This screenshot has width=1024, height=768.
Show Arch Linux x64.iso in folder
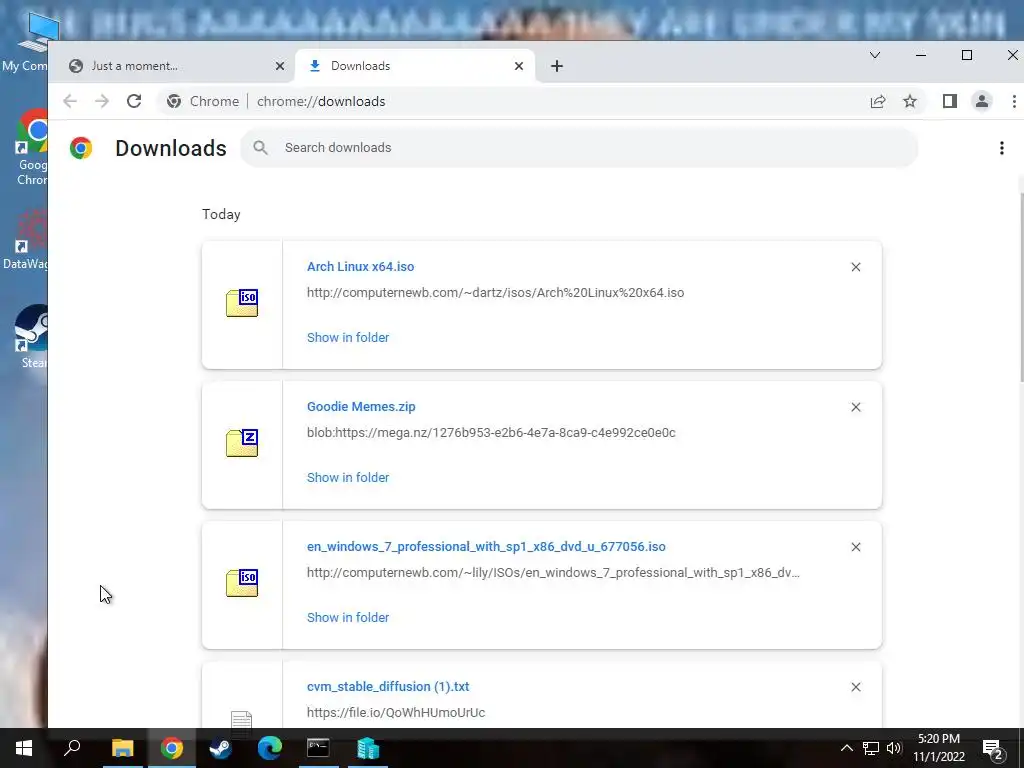point(348,338)
